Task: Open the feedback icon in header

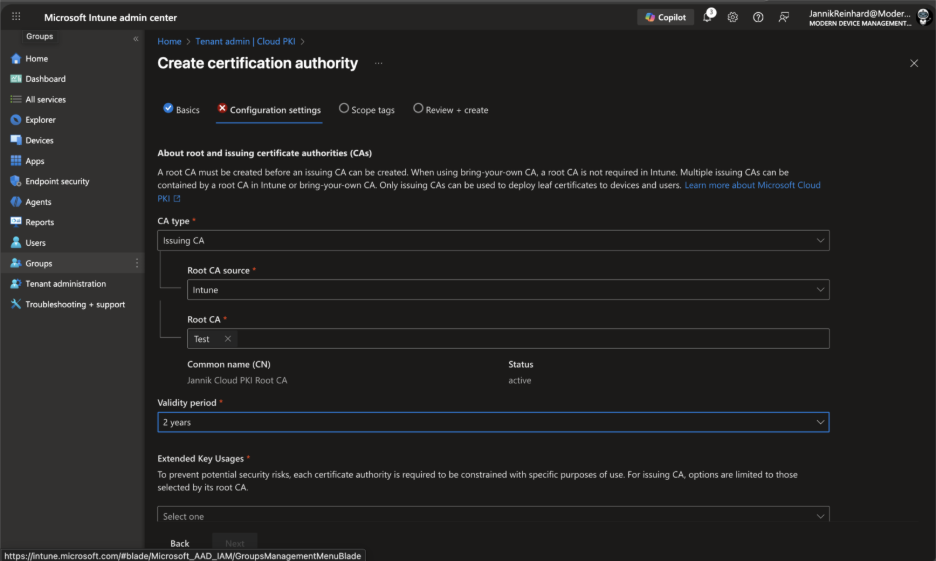Action: click(x=784, y=17)
